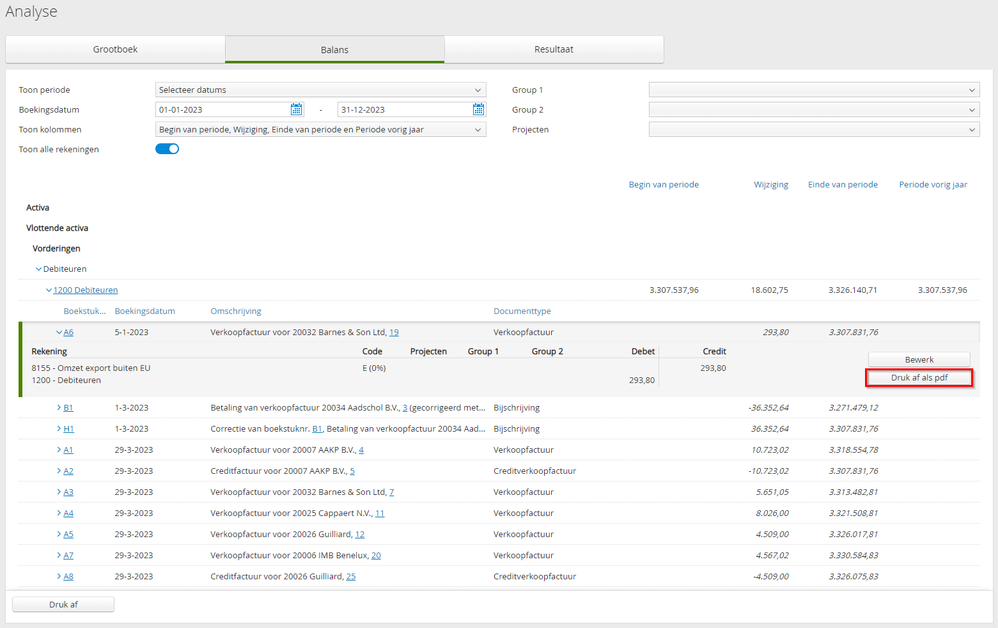Collapse the Debiteuren group
998x628 pixels.
tap(39, 269)
